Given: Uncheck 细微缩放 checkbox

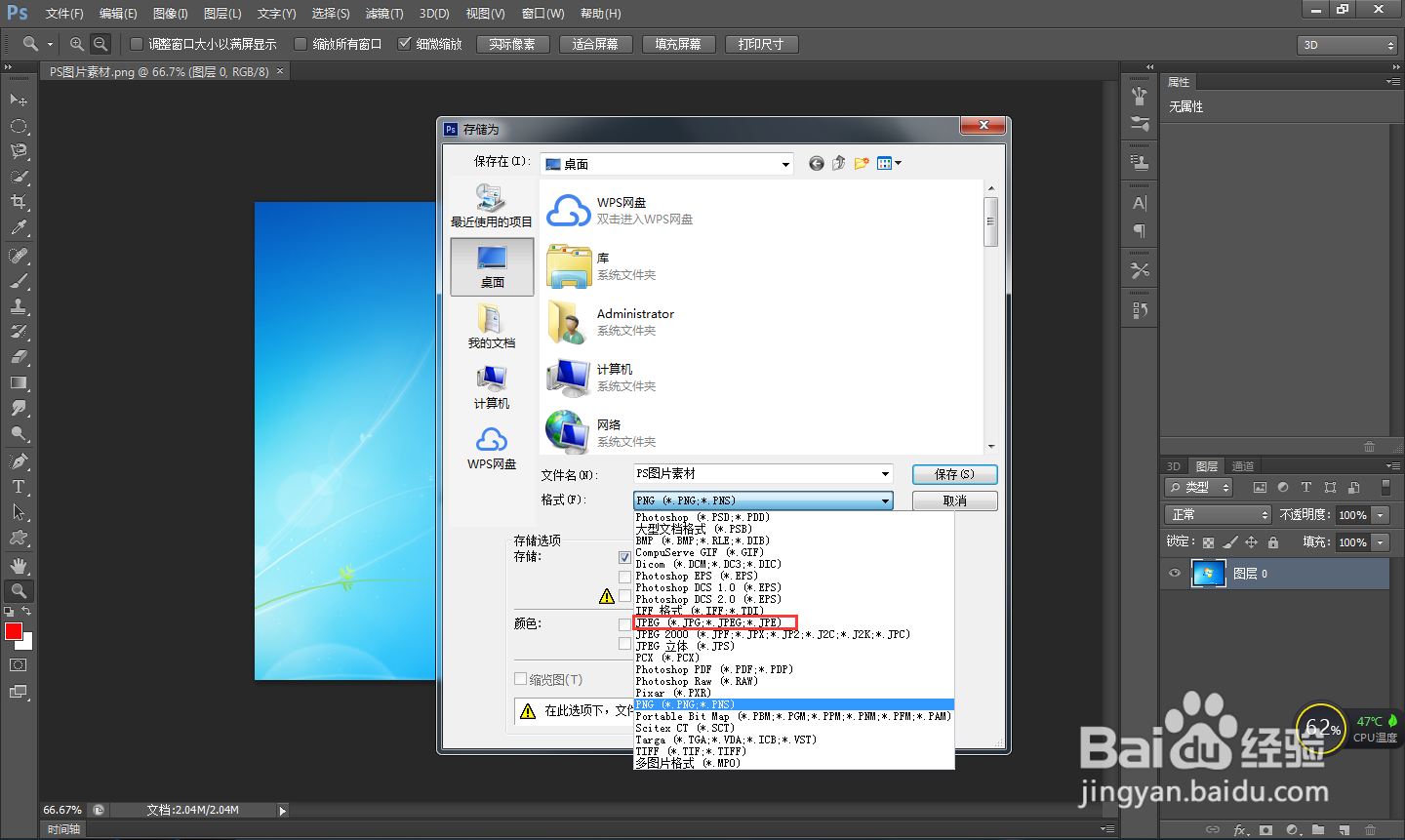Looking at the screenshot, I should (405, 44).
